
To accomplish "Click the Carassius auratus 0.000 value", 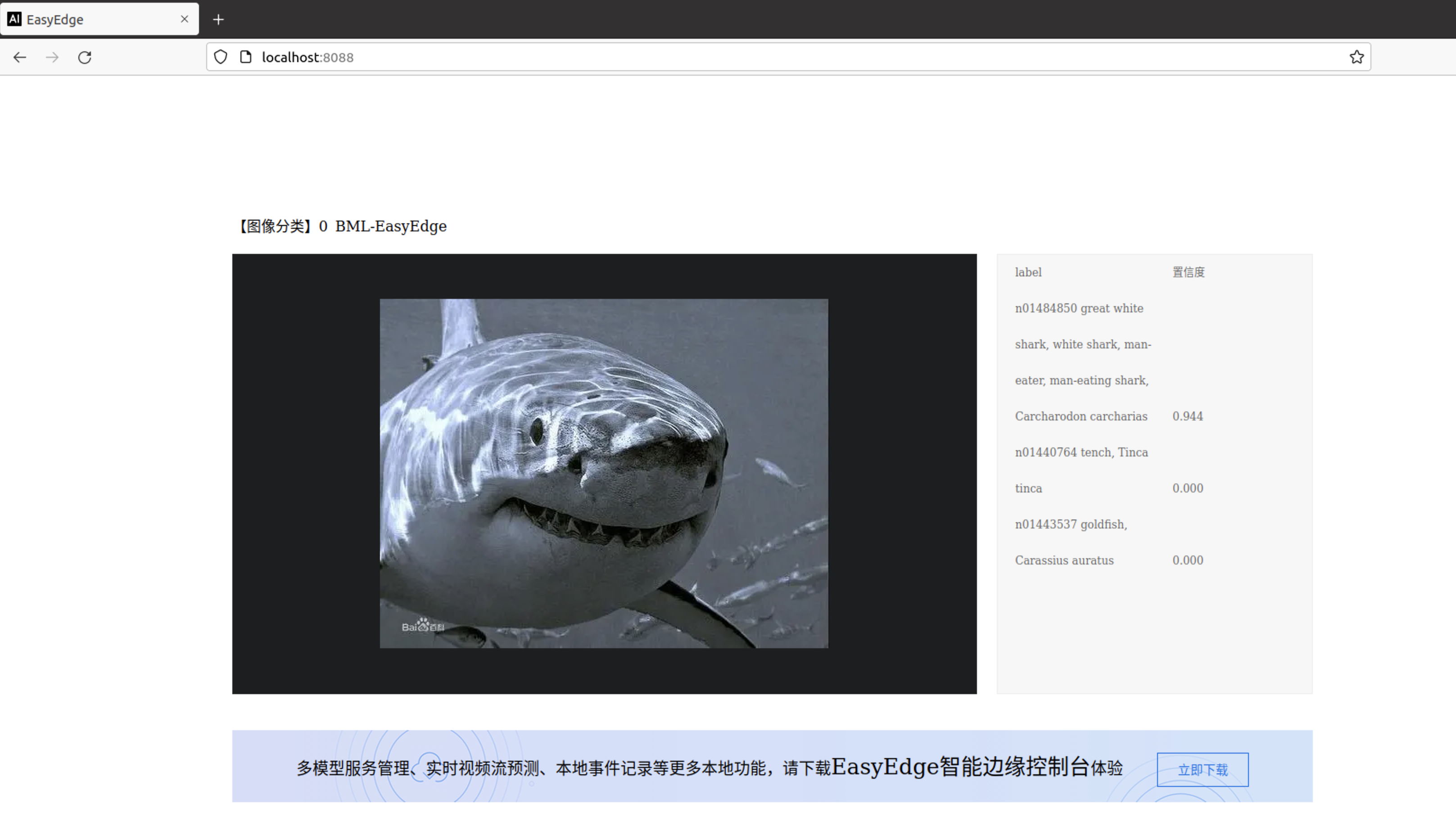I will click(1187, 560).
